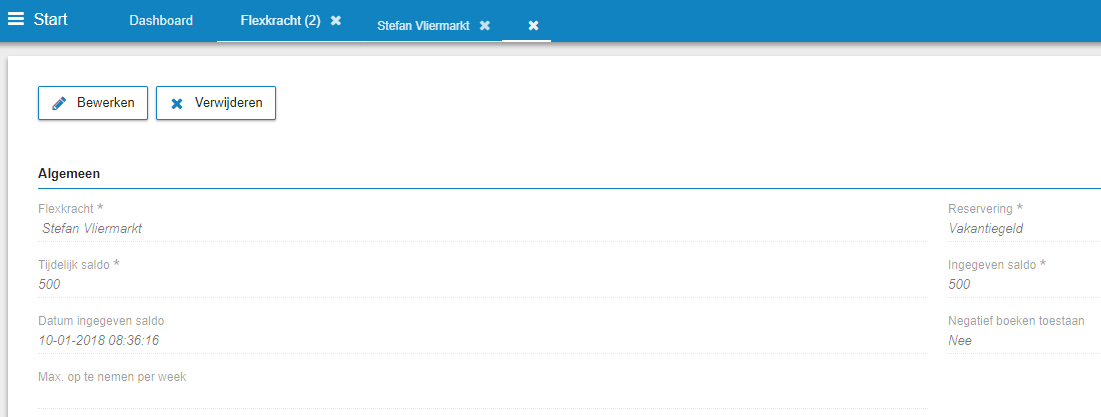Close the Flexkracht (2) tab

(x=336, y=20)
